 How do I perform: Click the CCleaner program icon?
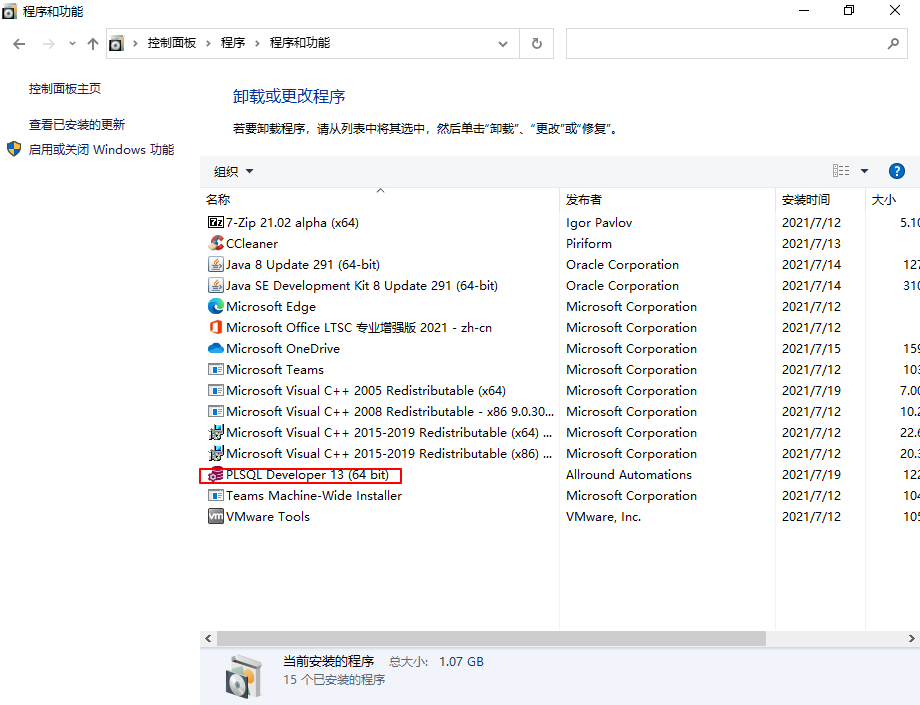coord(216,243)
